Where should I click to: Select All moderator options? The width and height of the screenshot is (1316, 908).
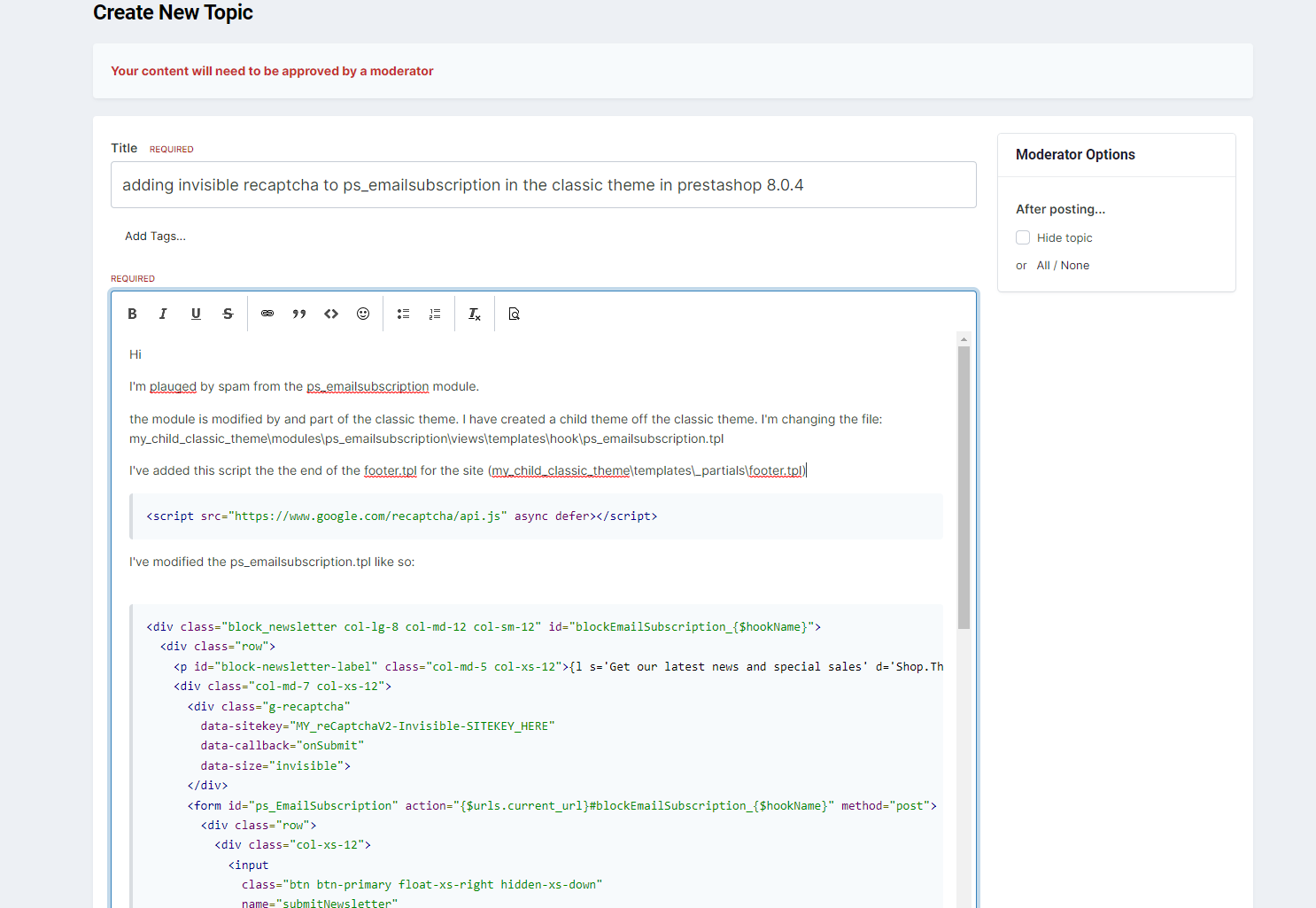click(1043, 265)
